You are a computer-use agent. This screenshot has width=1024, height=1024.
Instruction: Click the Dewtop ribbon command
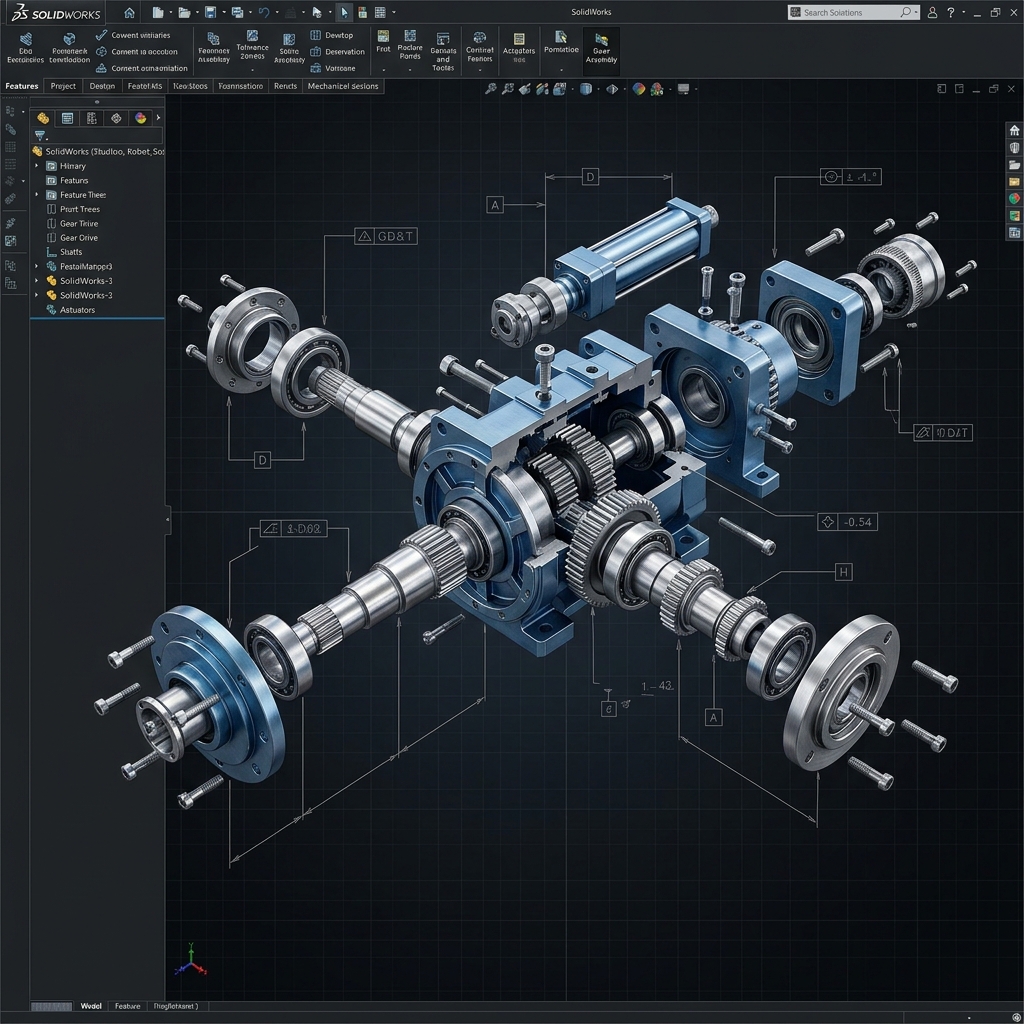point(332,35)
